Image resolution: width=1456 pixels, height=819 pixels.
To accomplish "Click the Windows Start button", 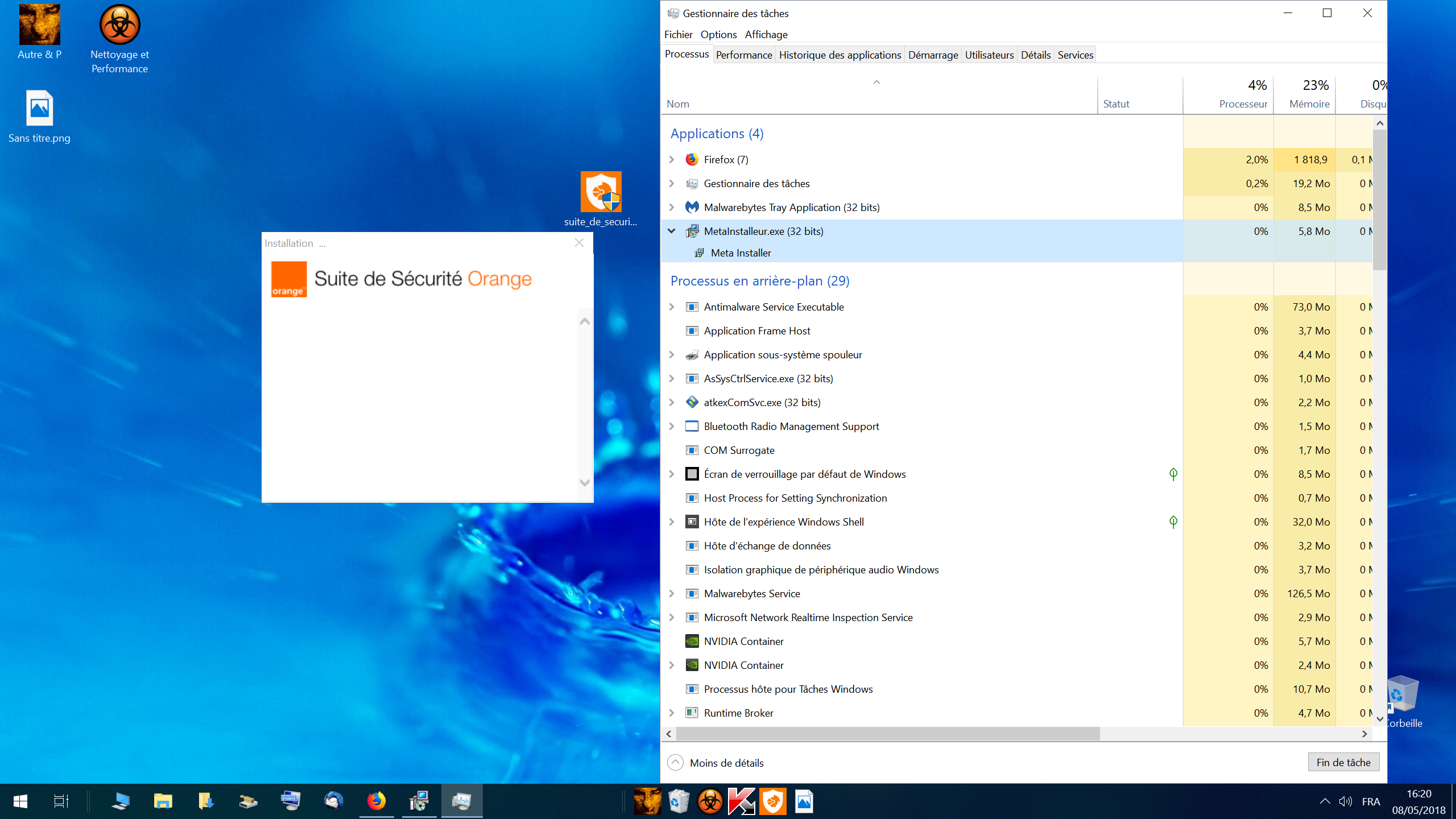I will pyautogui.click(x=20, y=801).
